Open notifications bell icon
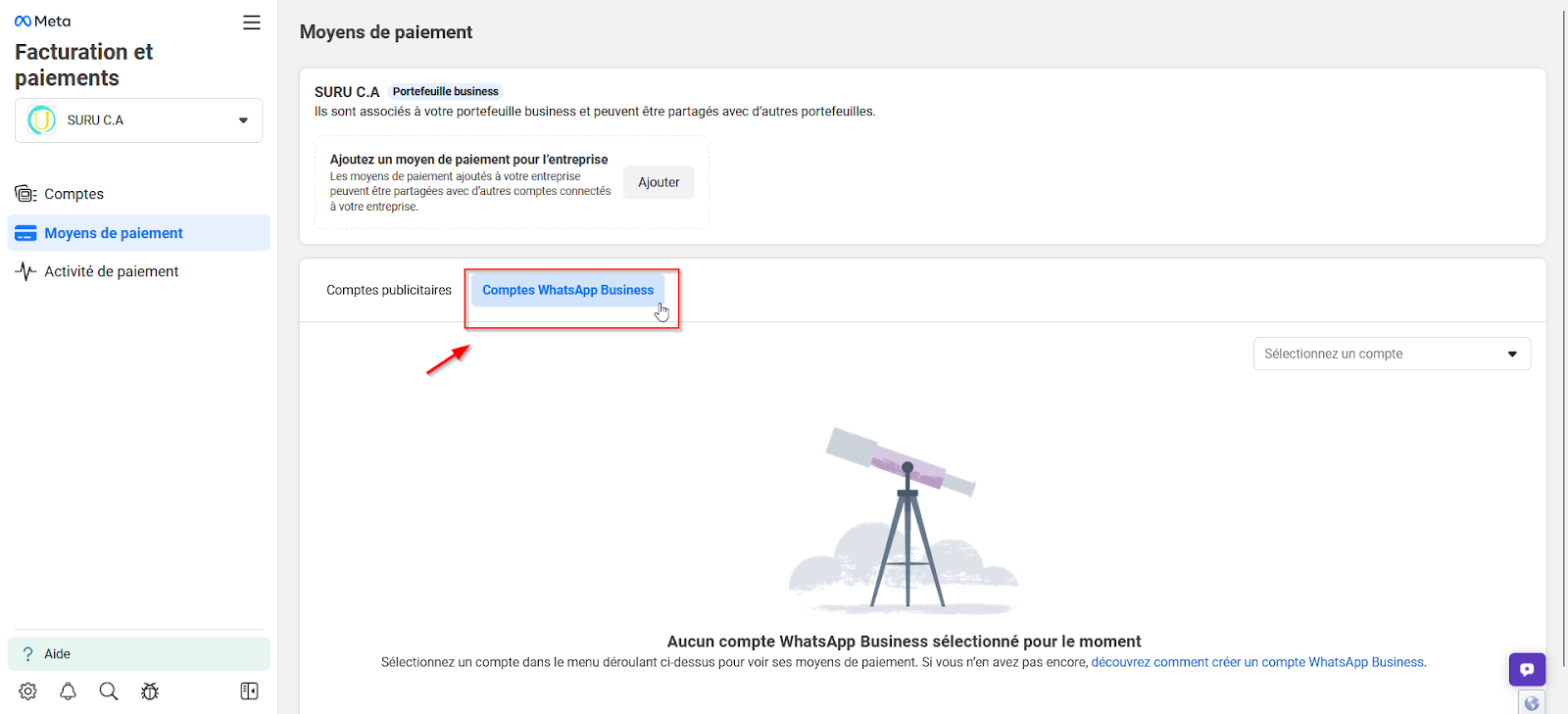 click(68, 691)
